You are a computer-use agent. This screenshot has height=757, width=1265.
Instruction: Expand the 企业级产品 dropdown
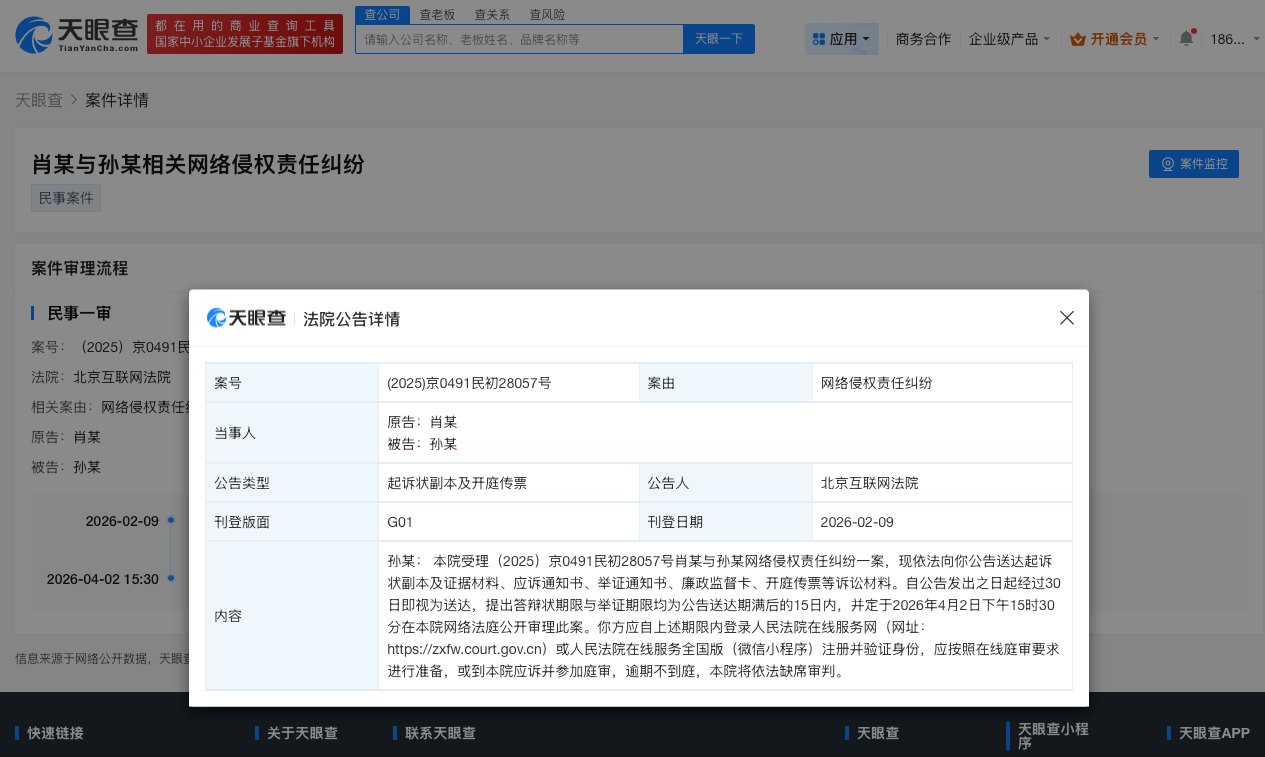[x=1009, y=39]
